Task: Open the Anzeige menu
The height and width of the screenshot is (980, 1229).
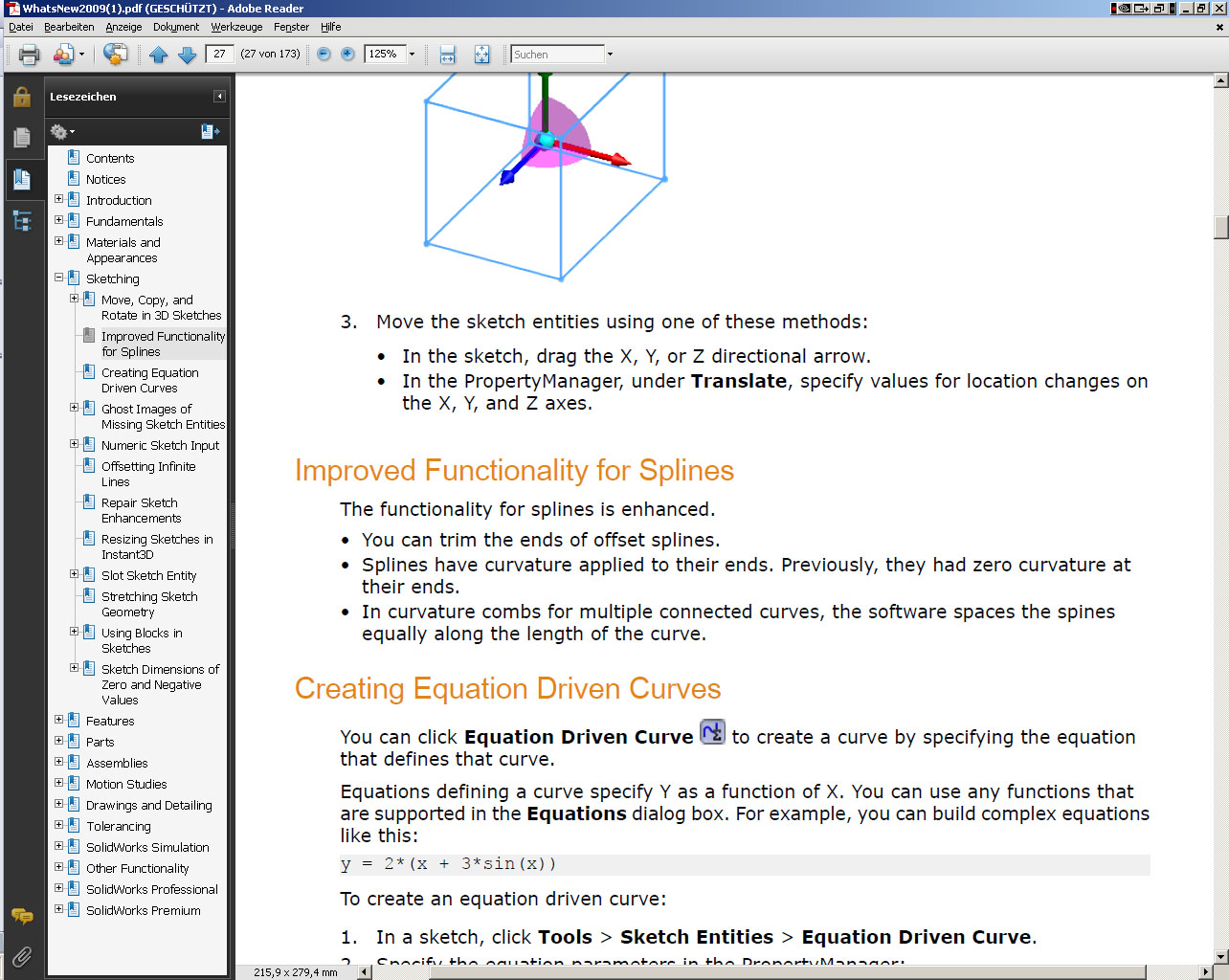Action: [x=123, y=27]
